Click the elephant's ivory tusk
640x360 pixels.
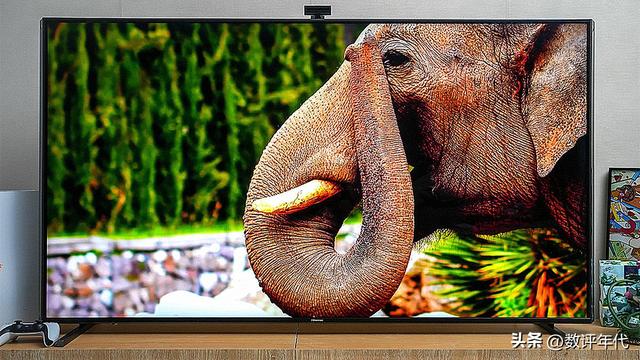296,197
